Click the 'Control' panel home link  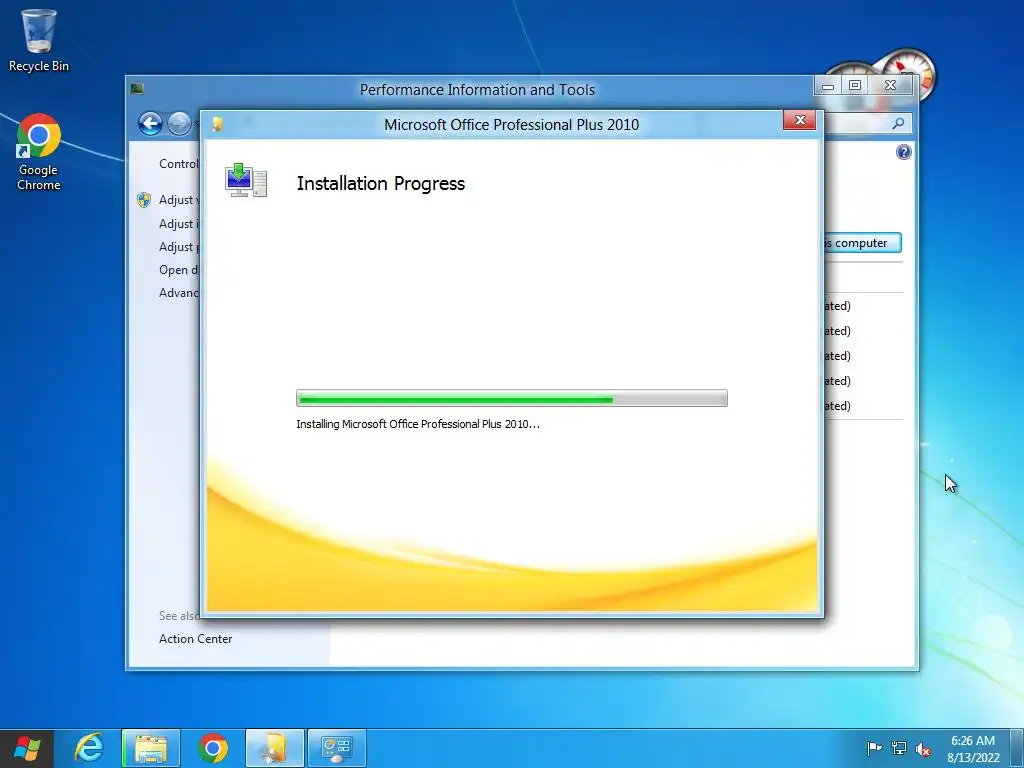179,164
